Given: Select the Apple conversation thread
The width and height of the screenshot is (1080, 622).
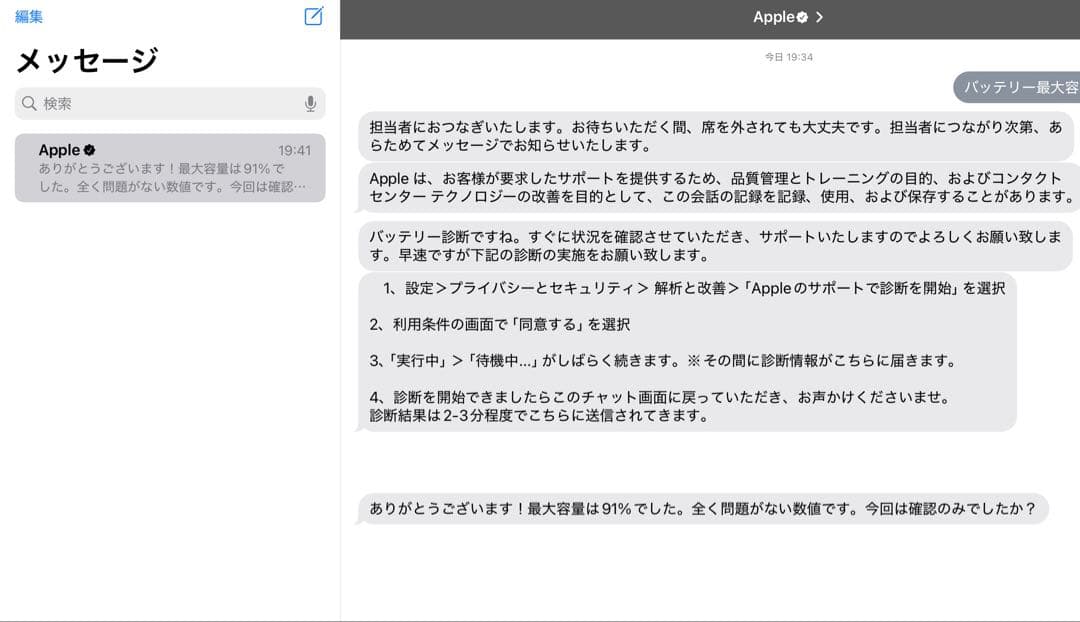Looking at the screenshot, I should click(x=170, y=166).
